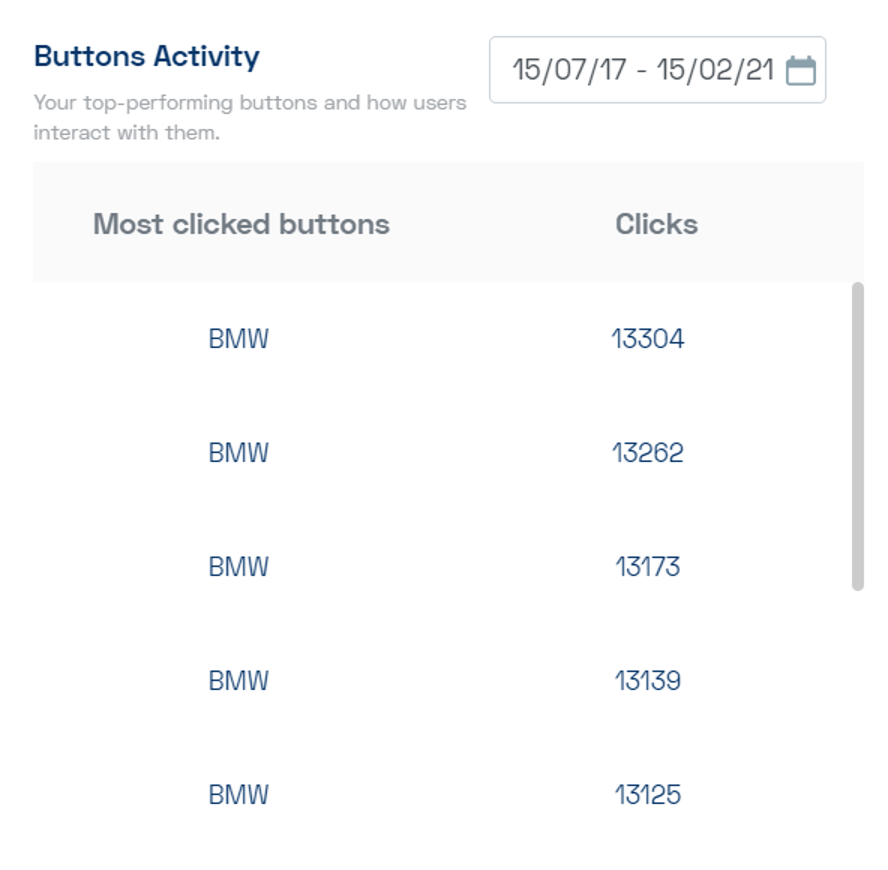Image resolution: width=888 pixels, height=870 pixels.
Task: Click the top-performing buttons description text
Action: [250, 117]
